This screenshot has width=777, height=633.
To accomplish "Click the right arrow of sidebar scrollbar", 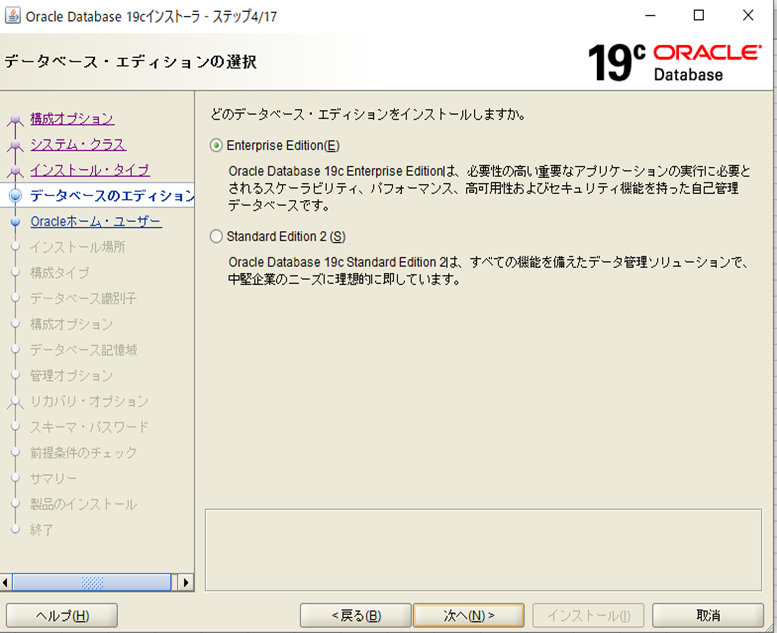I will (185, 582).
